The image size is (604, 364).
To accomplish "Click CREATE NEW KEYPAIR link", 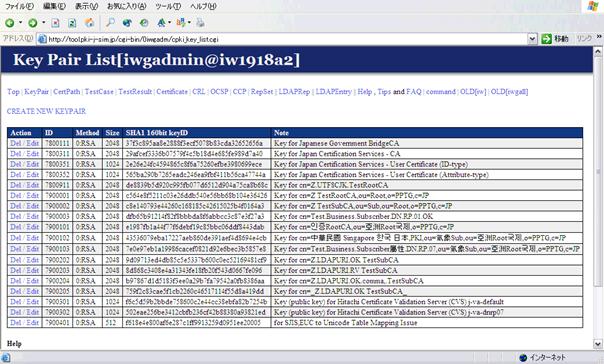I will [46, 111].
